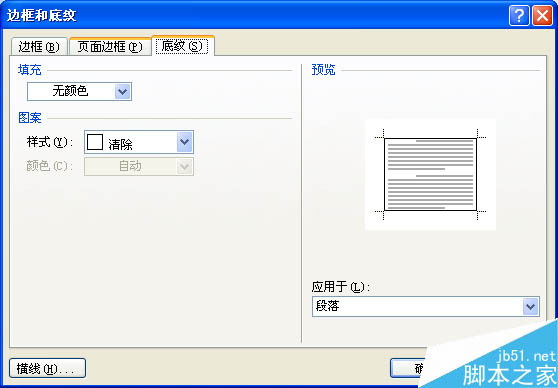This screenshot has height=388, width=558.
Task: Expand the 样式 pattern style dropdown arrow
Action: tap(185, 142)
